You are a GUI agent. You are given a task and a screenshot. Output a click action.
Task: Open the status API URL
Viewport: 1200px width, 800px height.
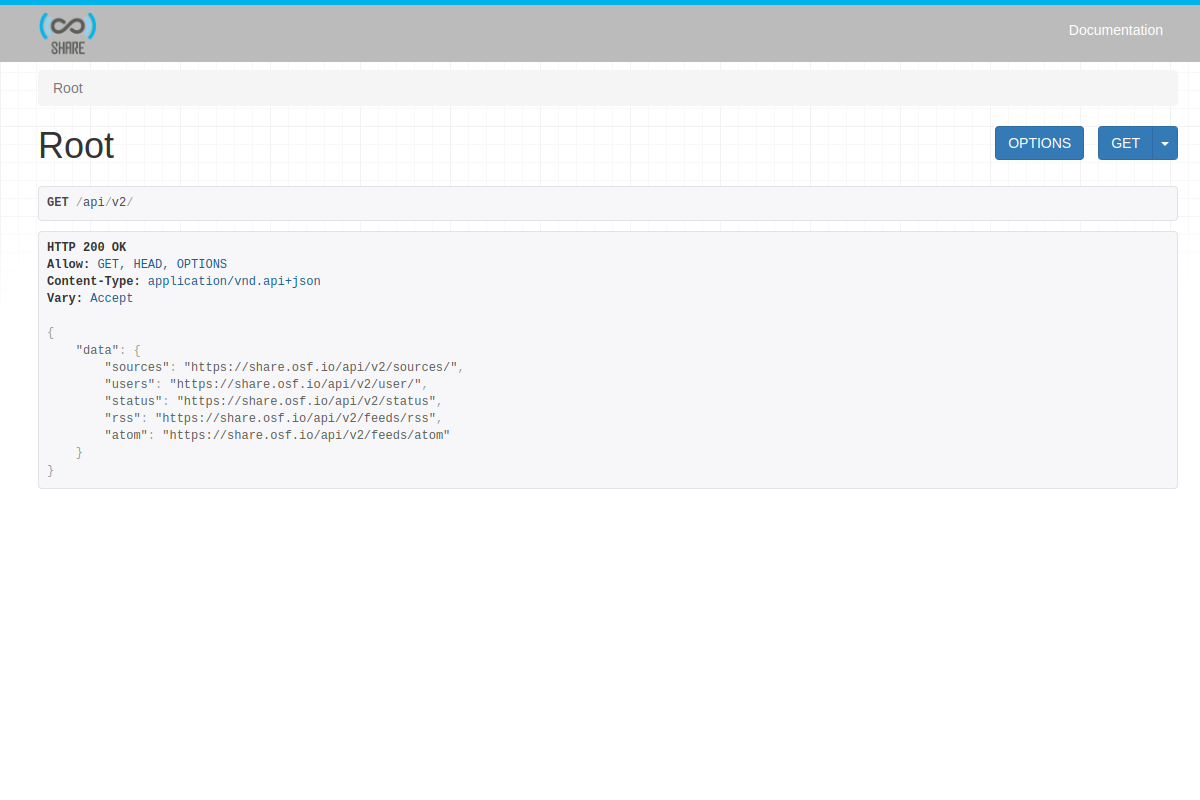(306, 401)
